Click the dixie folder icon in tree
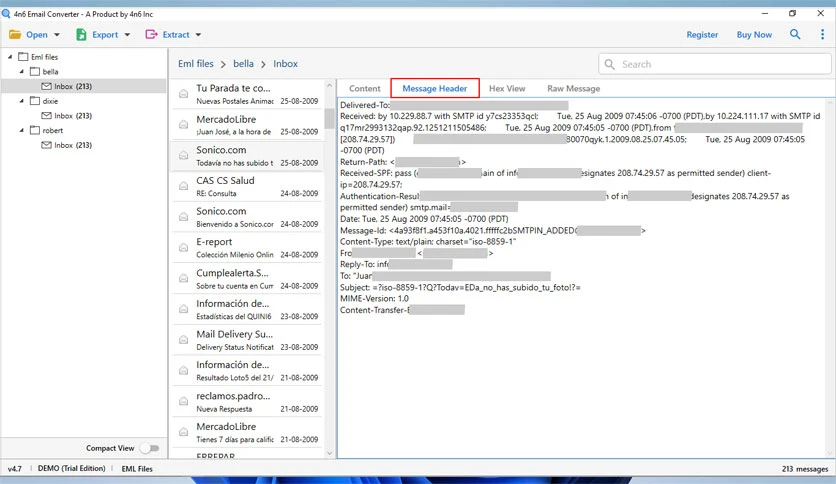The width and height of the screenshot is (836, 484). pyautogui.click(x=35, y=101)
